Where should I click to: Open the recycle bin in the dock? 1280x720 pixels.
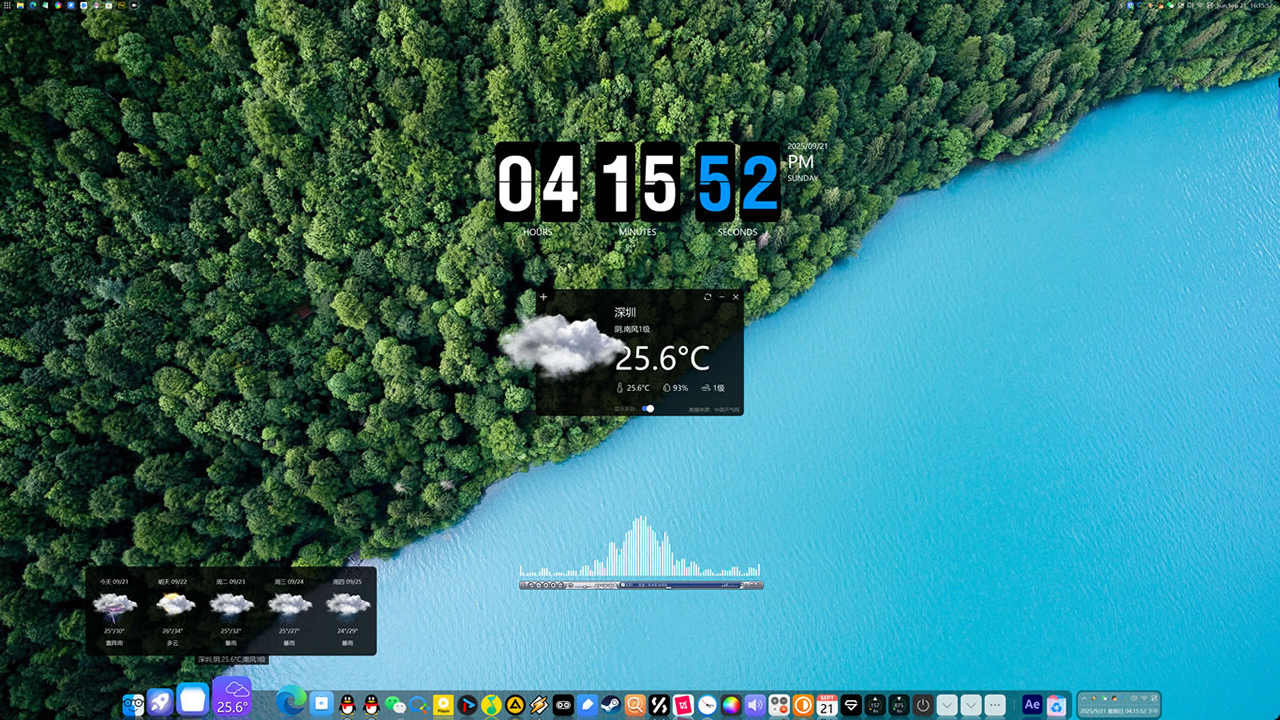[1056, 705]
